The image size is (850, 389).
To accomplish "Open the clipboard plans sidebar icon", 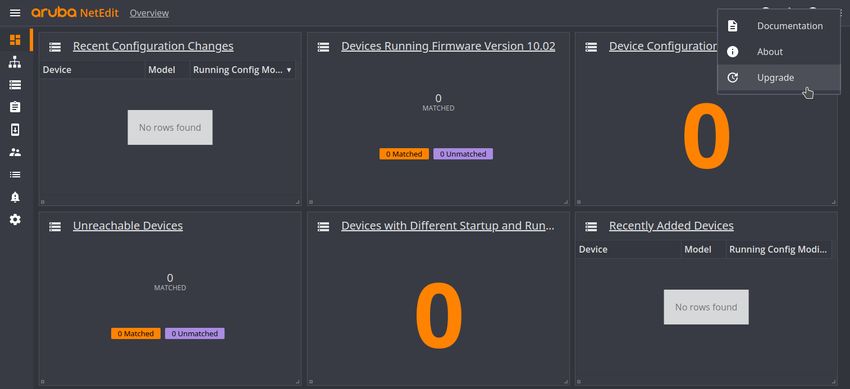I will click(15, 107).
